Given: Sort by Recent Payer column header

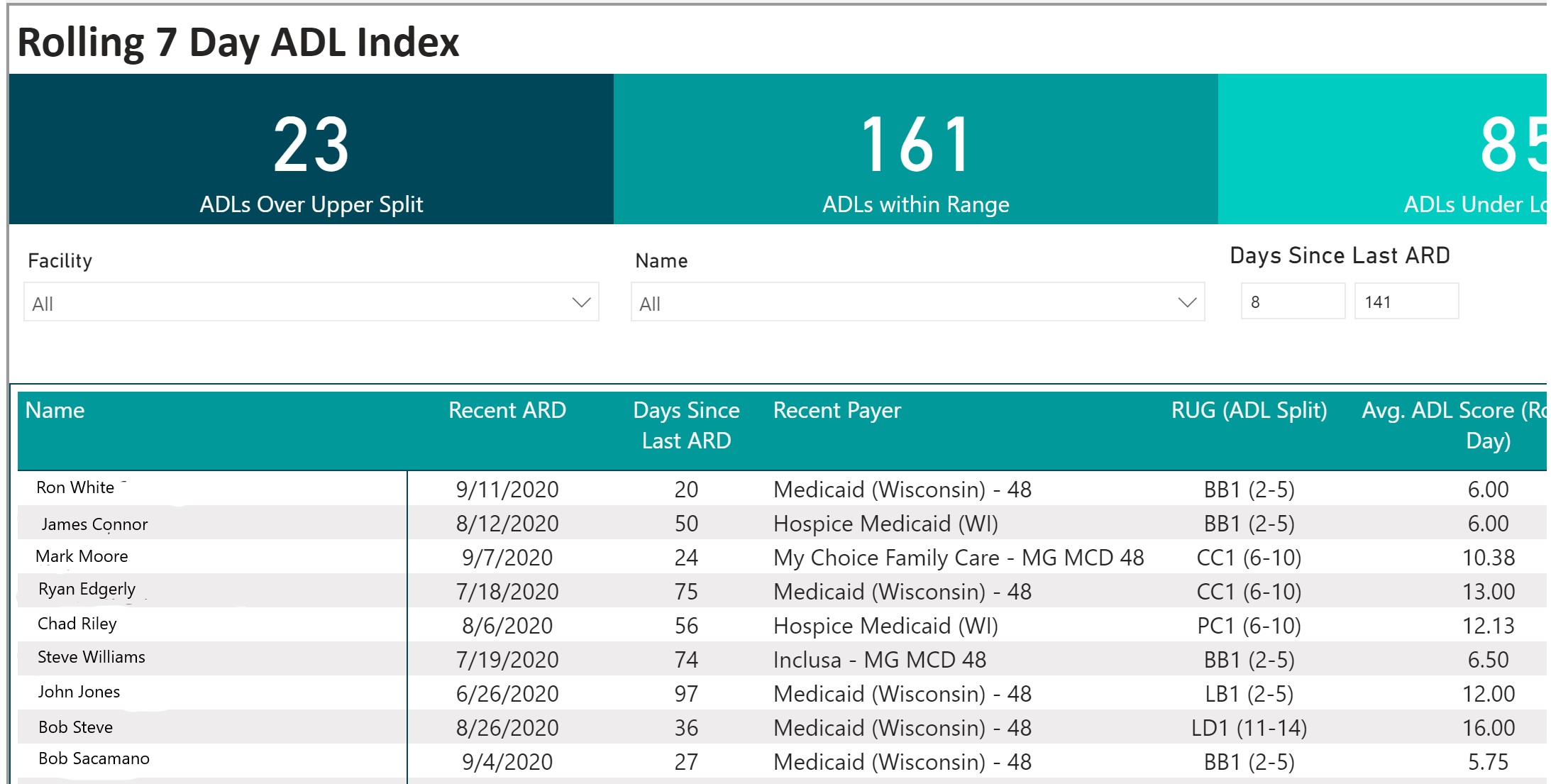Looking at the screenshot, I should point(837,410).
